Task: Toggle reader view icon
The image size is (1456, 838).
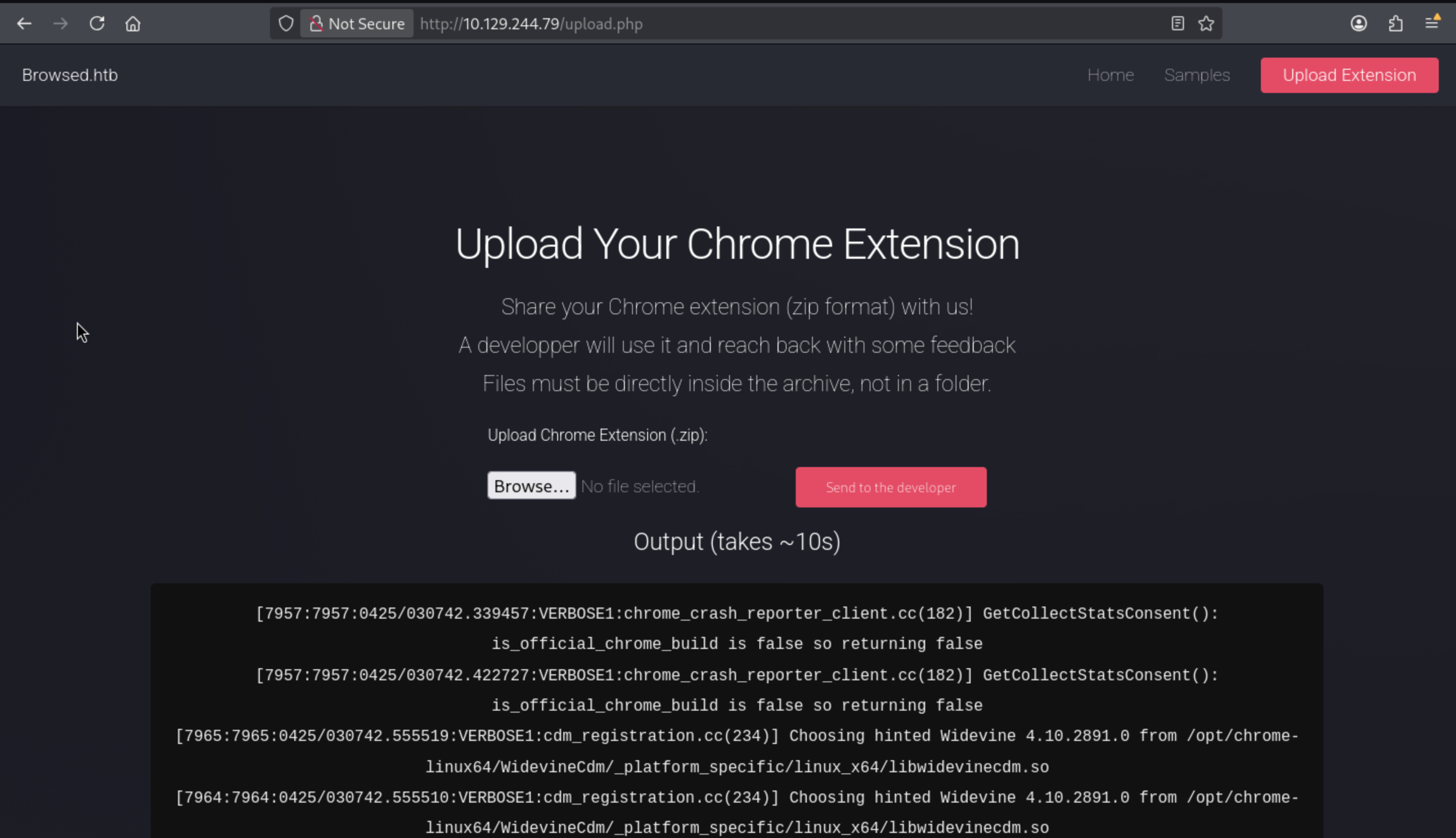Action: 1177,24
